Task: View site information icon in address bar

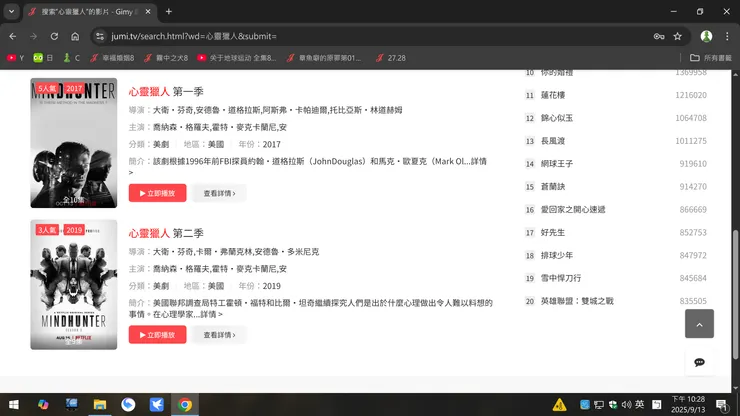Action: point(99,36)
